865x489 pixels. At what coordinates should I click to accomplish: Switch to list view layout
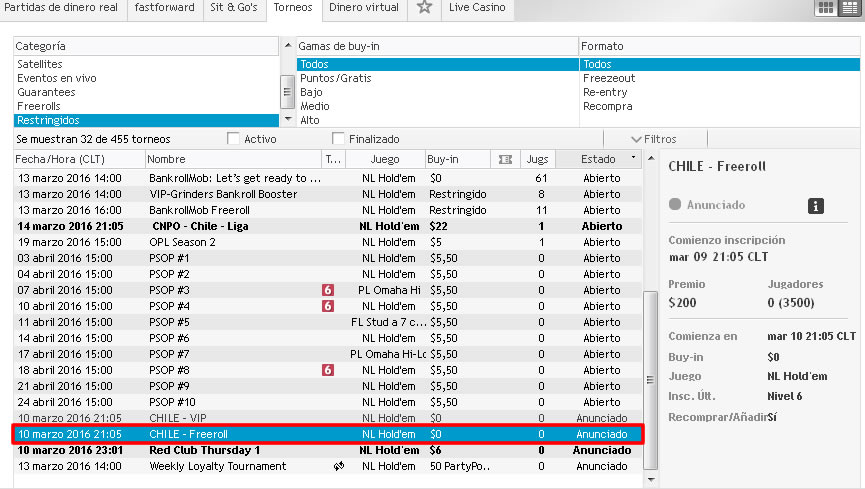(849, 9)
